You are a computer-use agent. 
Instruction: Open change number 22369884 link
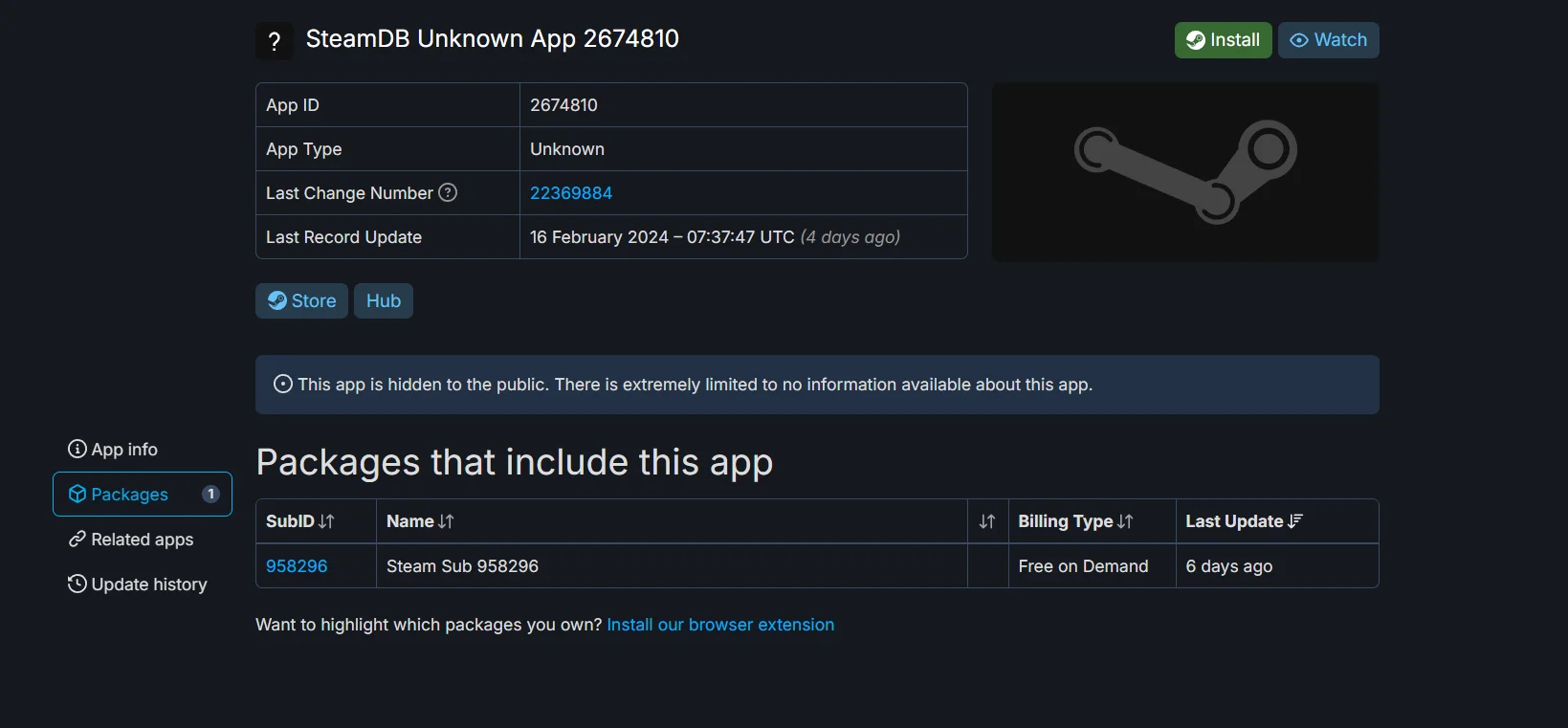point(571,193)
